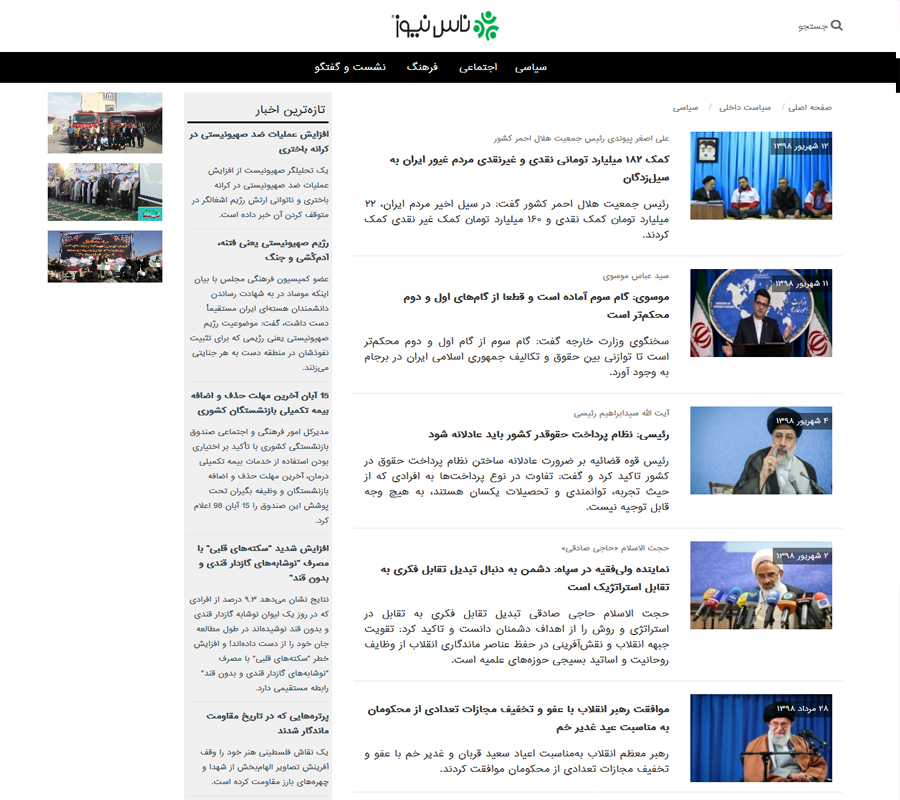The height and width of the screenshot is (800, 900).
Task: Open the اجتماعی menu item
Action: (478, 67)
